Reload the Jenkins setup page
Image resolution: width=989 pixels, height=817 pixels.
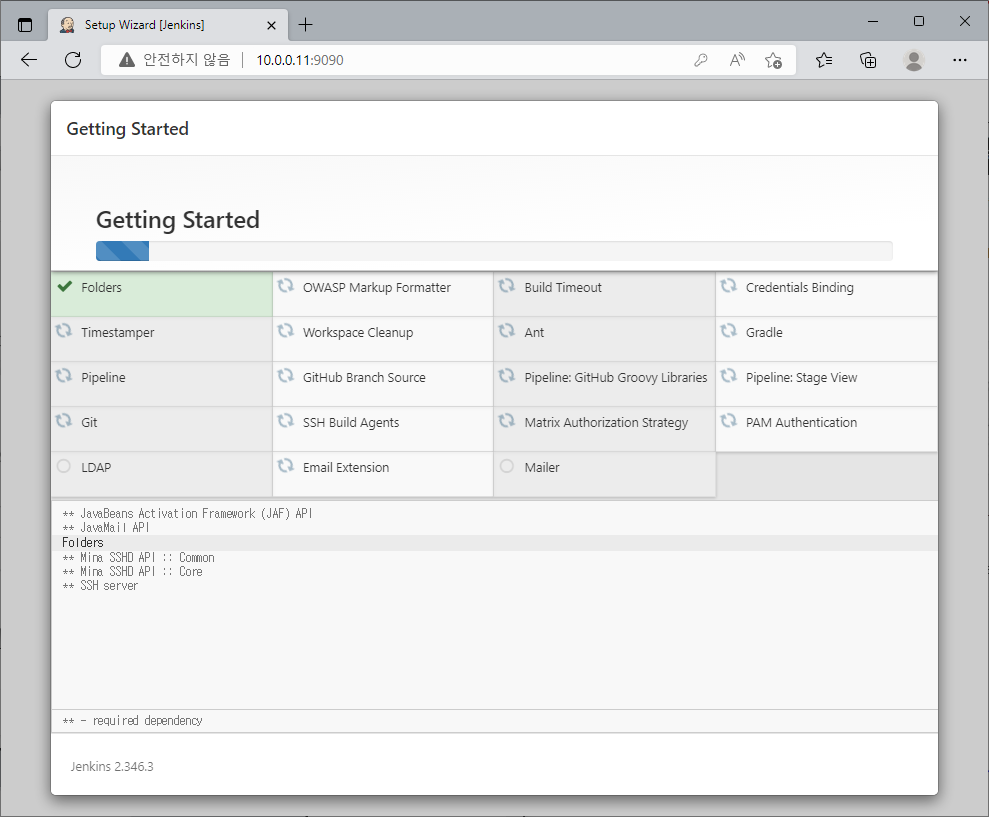point(73,60)
